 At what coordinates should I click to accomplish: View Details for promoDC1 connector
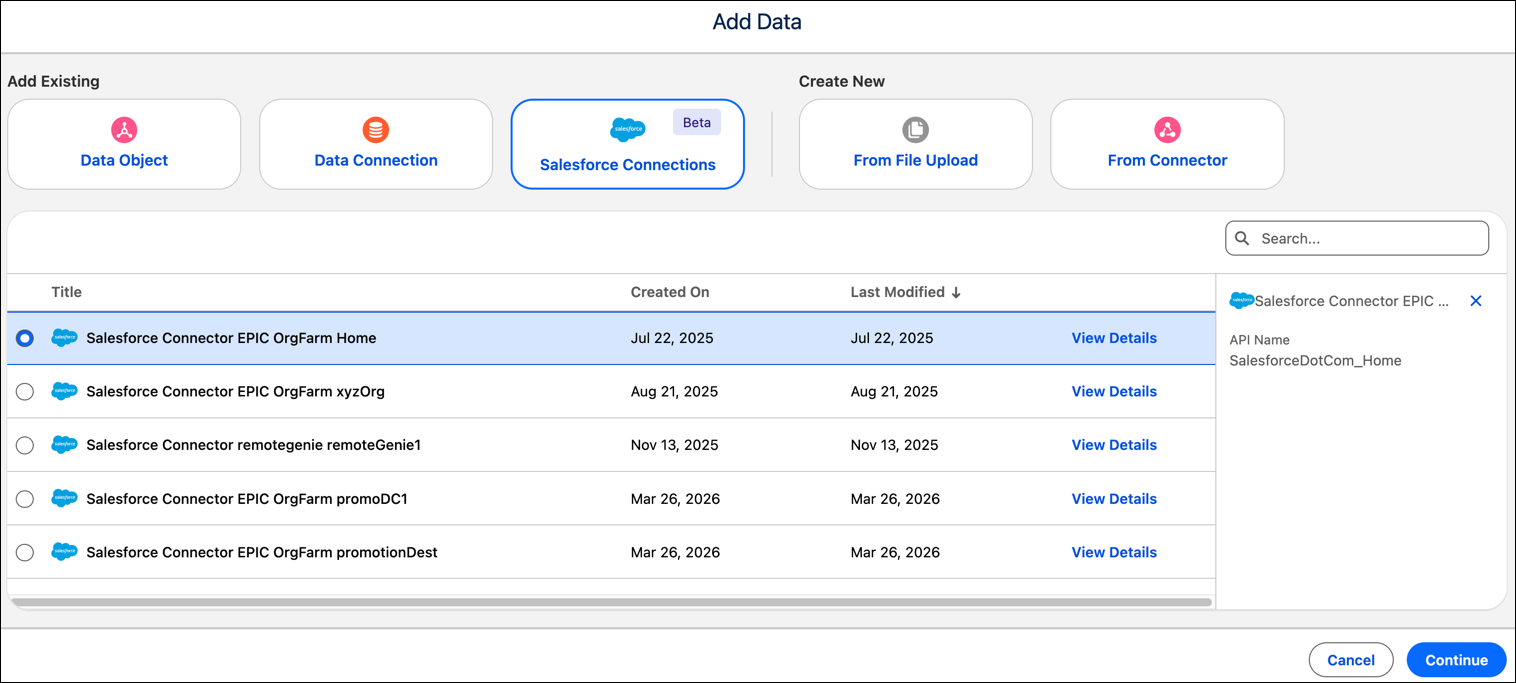coord(1114,498)
